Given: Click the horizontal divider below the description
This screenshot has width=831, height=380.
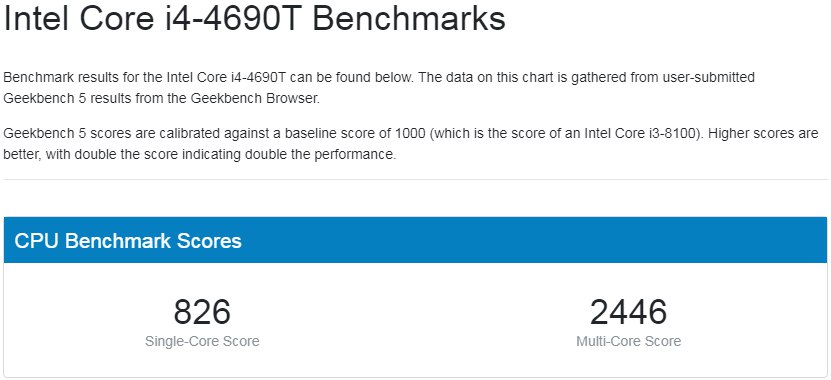Looking at the screenshot, I should (x=416, y=179).
